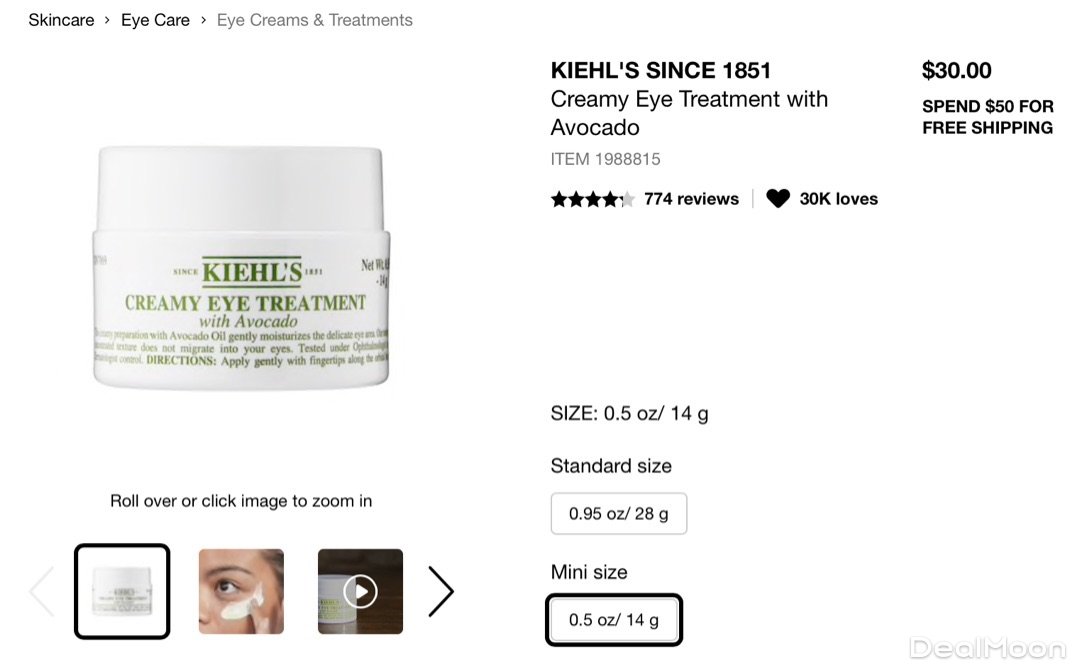Click breadcrumb chevron after Eye Care
The width and height of the screenshot is (1080, 672).
coord(203,20)
